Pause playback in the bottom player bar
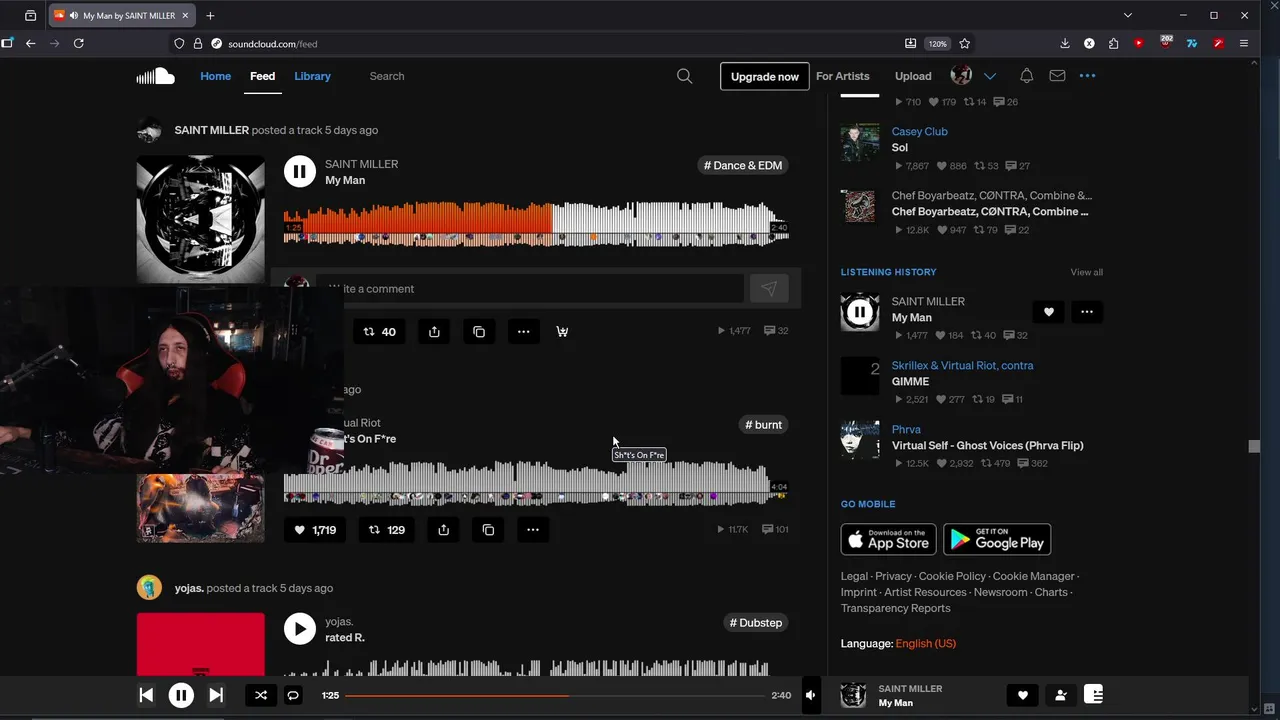1280x720 pixels. click(181, 695)
